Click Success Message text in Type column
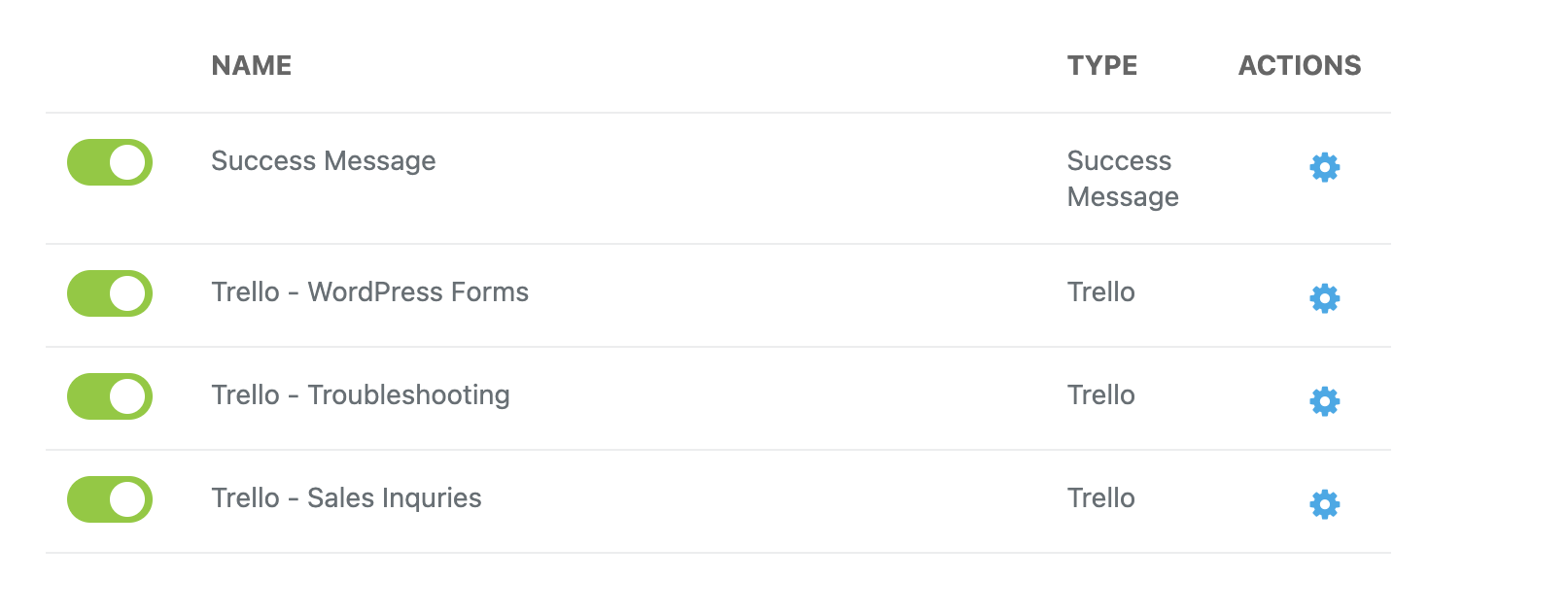This screenshot has width=1568, height=615. click(x=1122, y=179)
